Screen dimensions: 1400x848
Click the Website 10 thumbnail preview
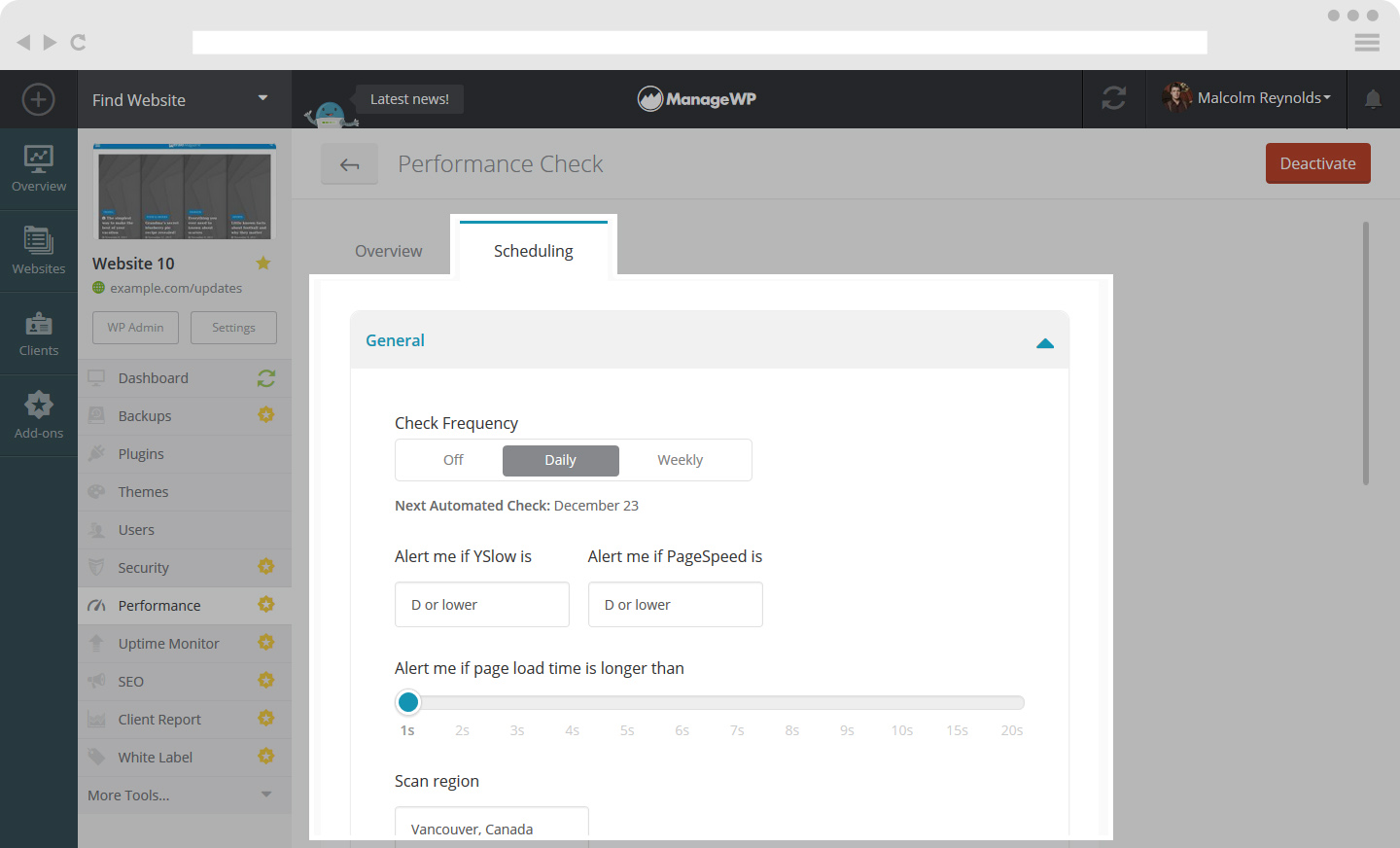pyautogui.click(x=185, y=192)
